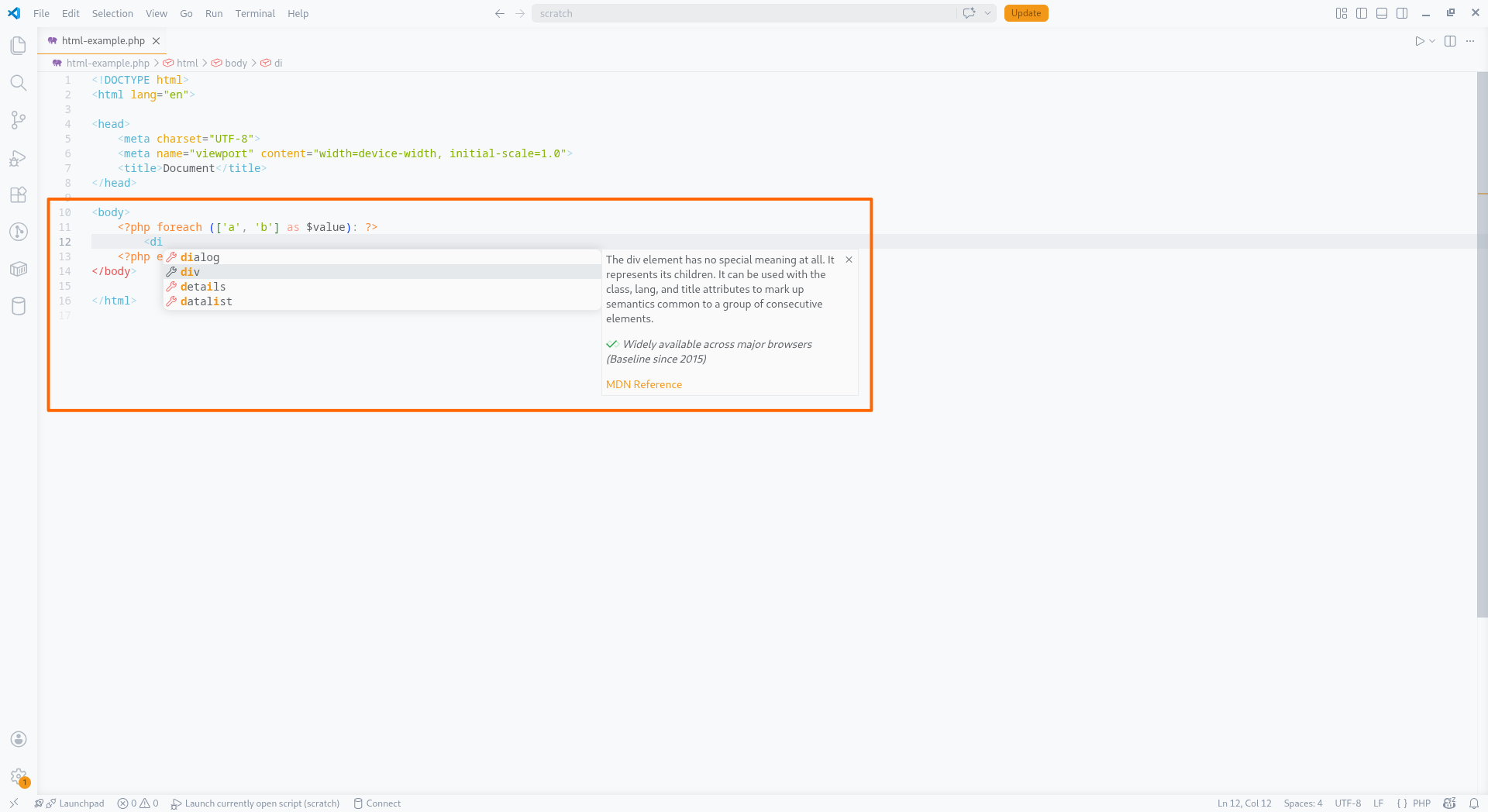Open the Search view in activity bar

tap(19, 83)
